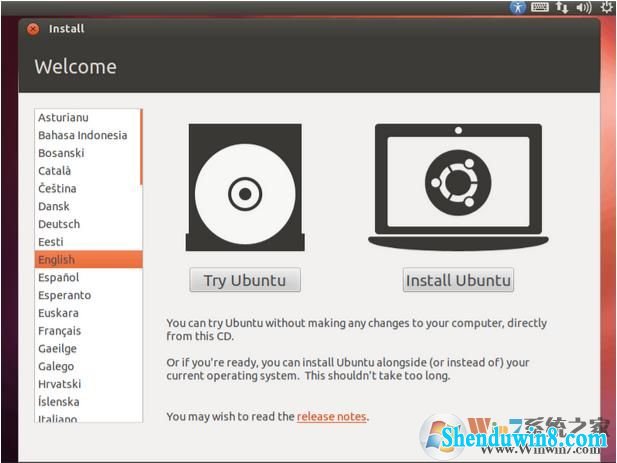Click the laptop with Ubuntu logo illustration
Viewport: 617px width, 463px height.
click(458, 186)
